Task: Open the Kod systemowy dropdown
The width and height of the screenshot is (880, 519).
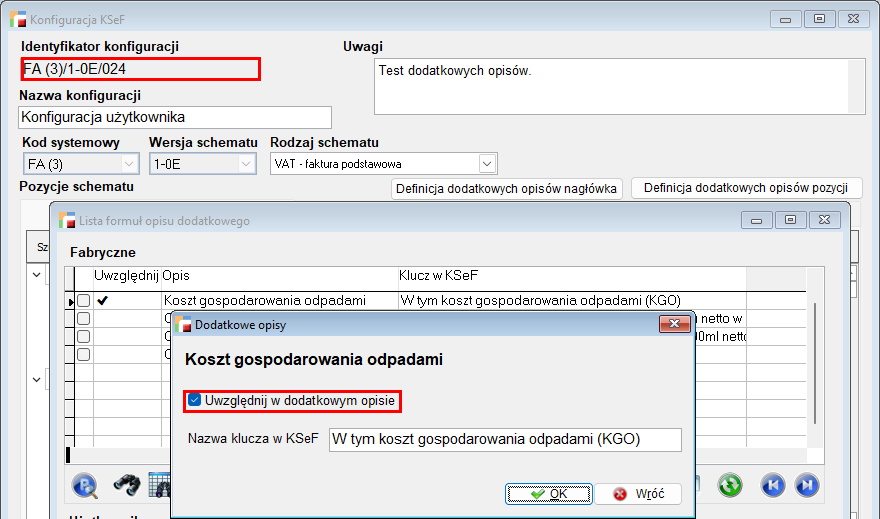Action: click(x=129, y=163)
